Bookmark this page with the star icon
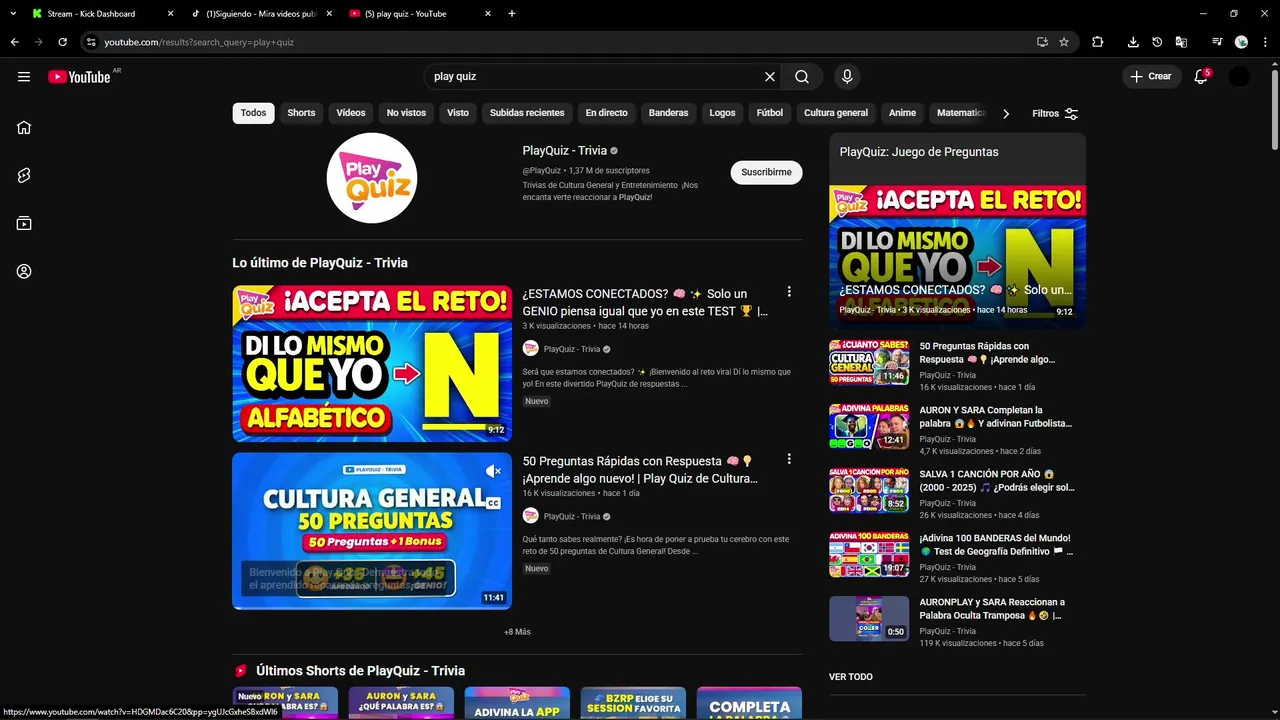Viewport: 1280px width, 720px height. click(1064, 42)
